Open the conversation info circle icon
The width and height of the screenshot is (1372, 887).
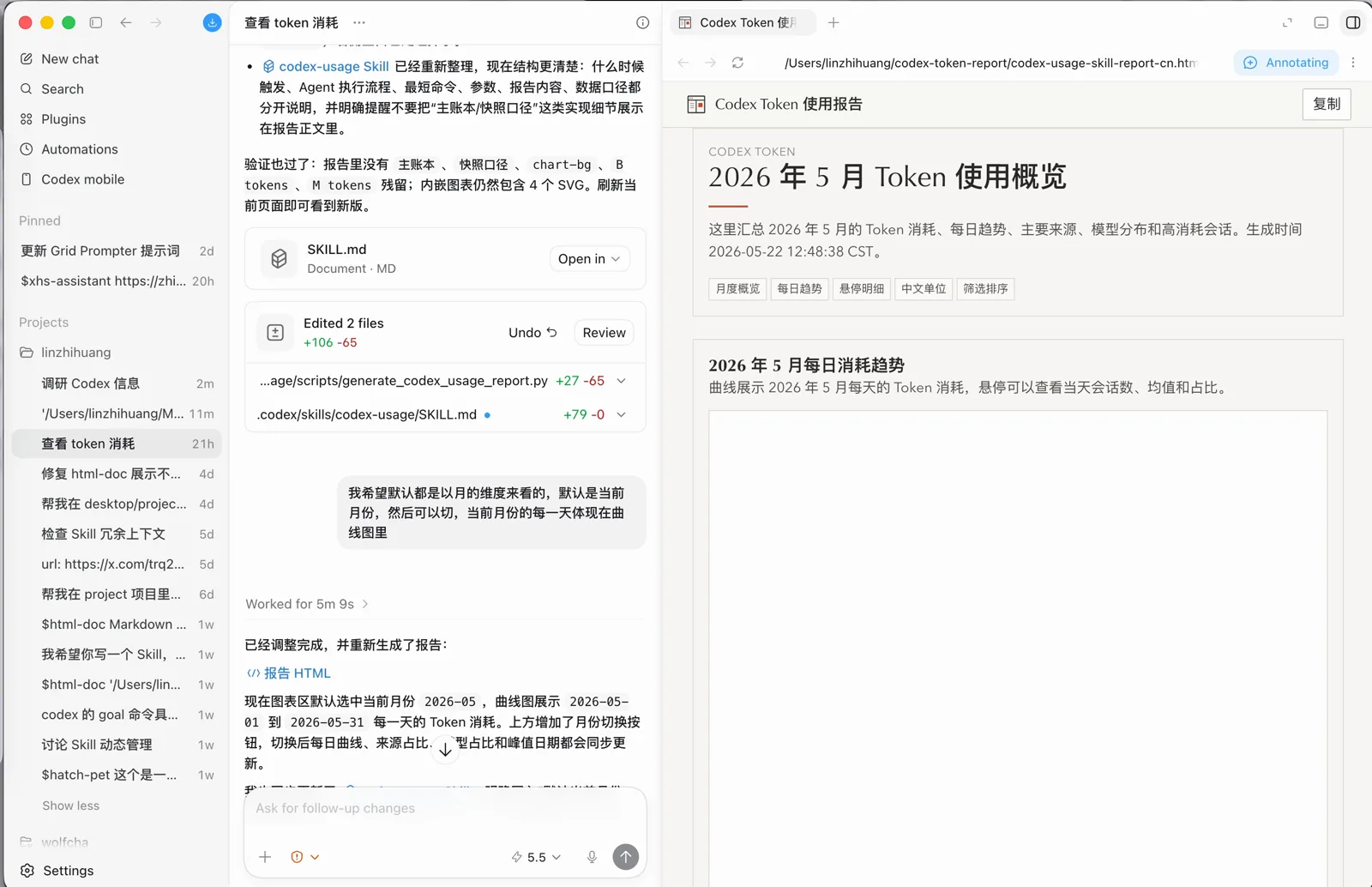(x=642, y=22)
